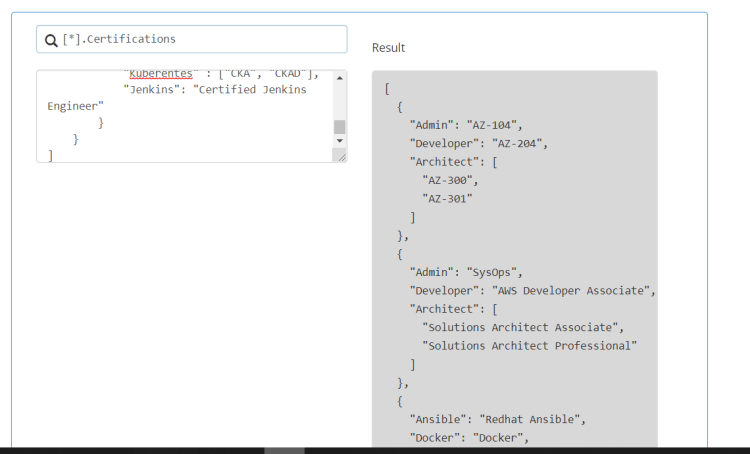Click the "Solutions Architect Associate" result value
This screenshot has width=750, height=454.
click(523, 328)
